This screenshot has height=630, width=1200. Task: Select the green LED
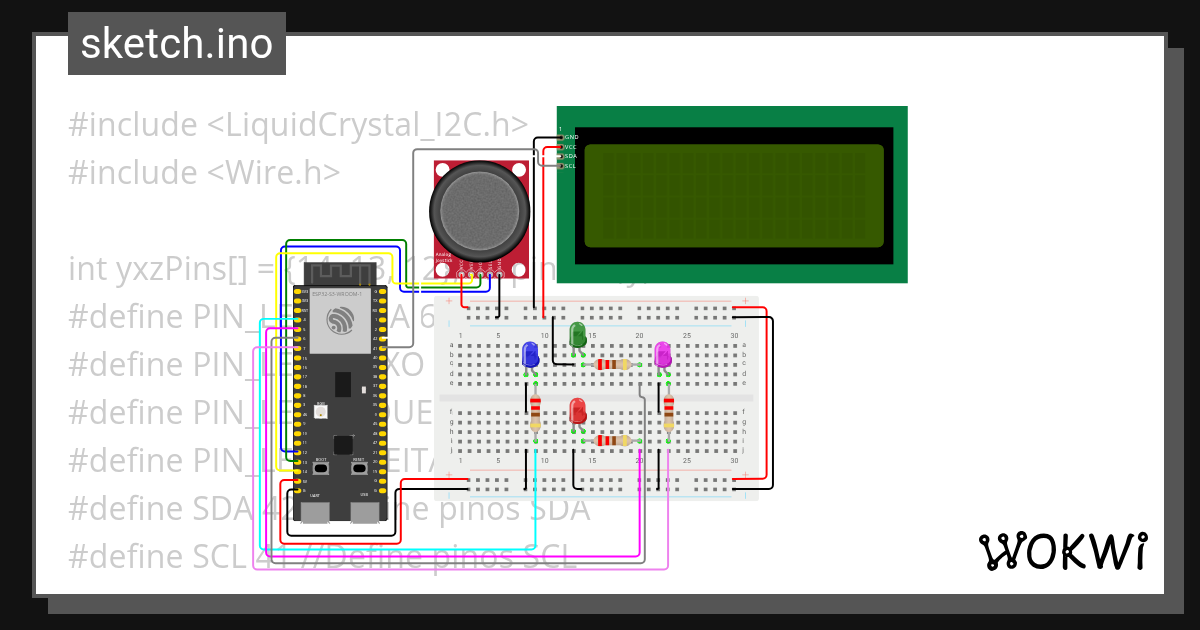577,335
